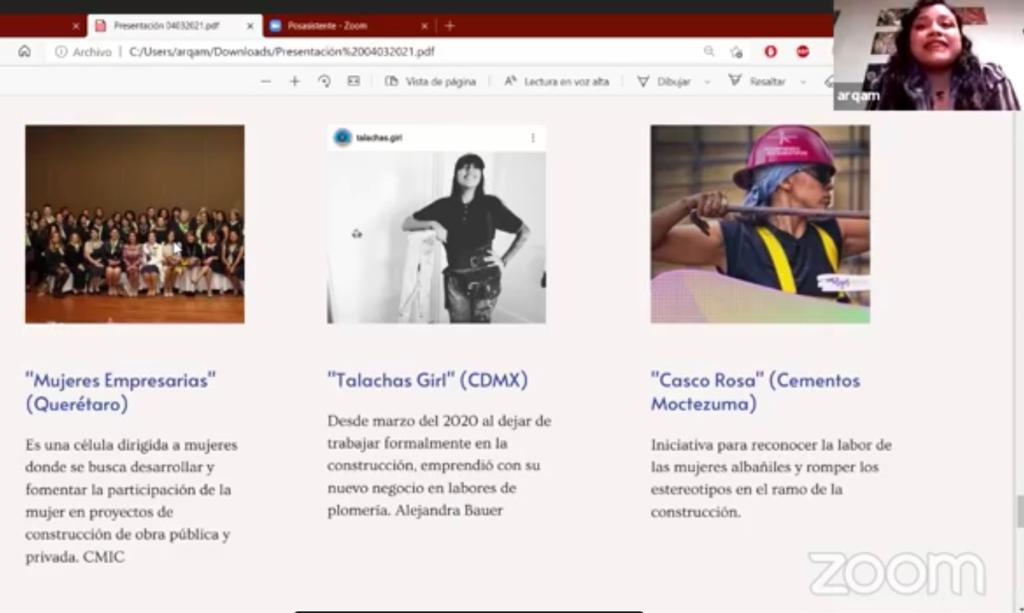Click the zoom in plus icon
This screenshot has width=1024, height=613.
point(294,81)
